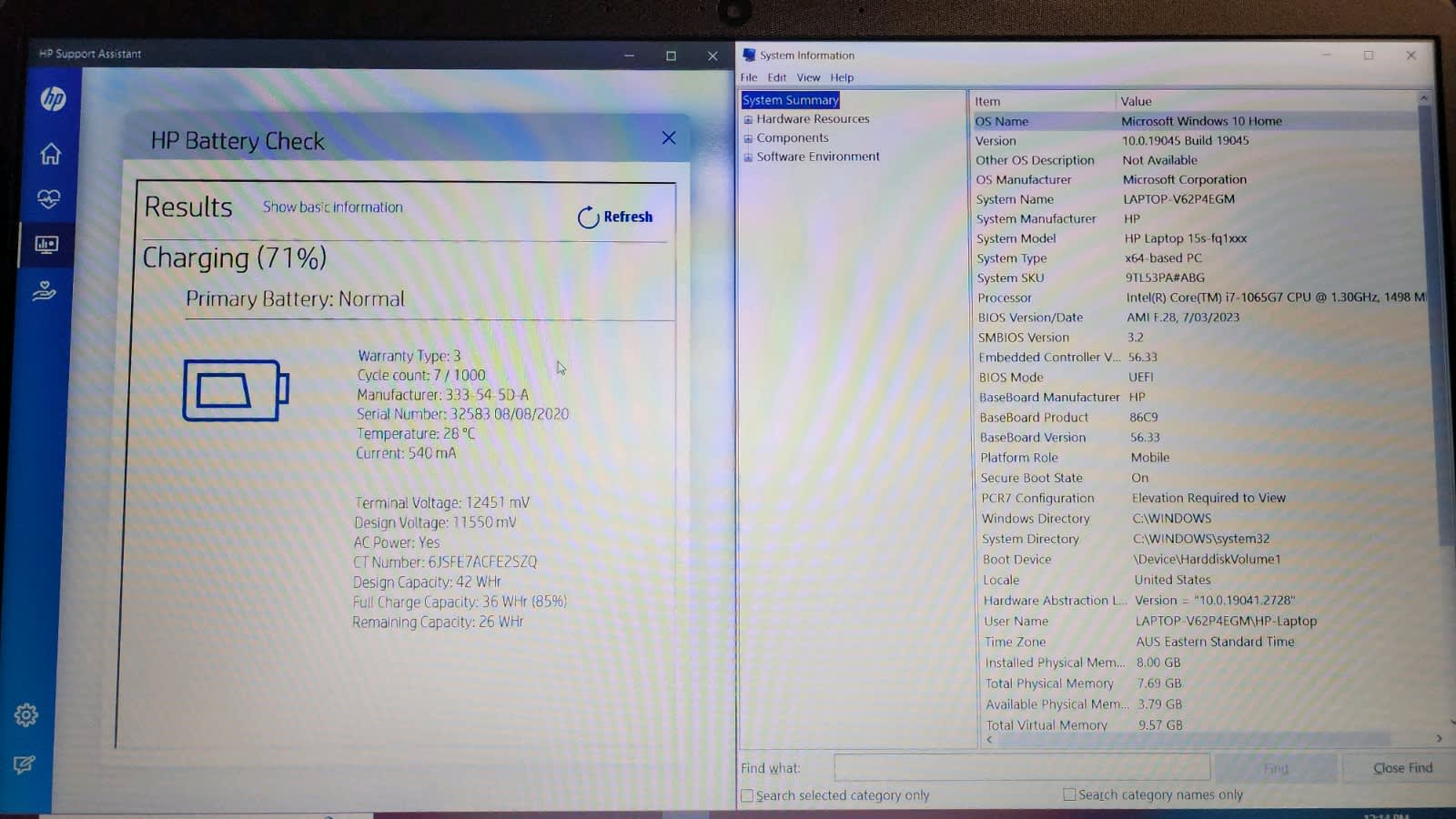The height and width of the screenshot is (819, 1456).
Task: Click the horizontal scrollbar left arrow
Action: 989,740
